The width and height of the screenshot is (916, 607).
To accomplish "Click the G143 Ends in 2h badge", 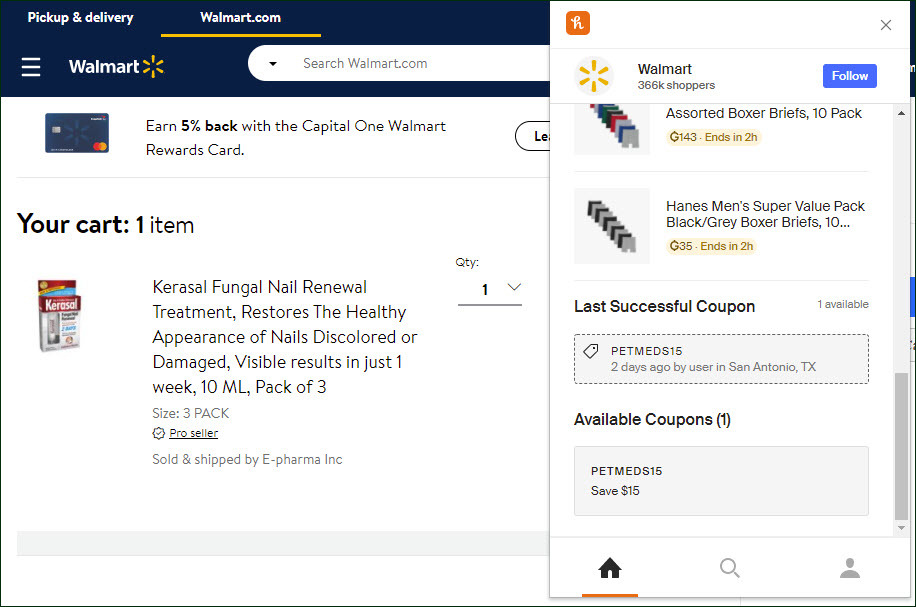I will (x=713, y=137).
